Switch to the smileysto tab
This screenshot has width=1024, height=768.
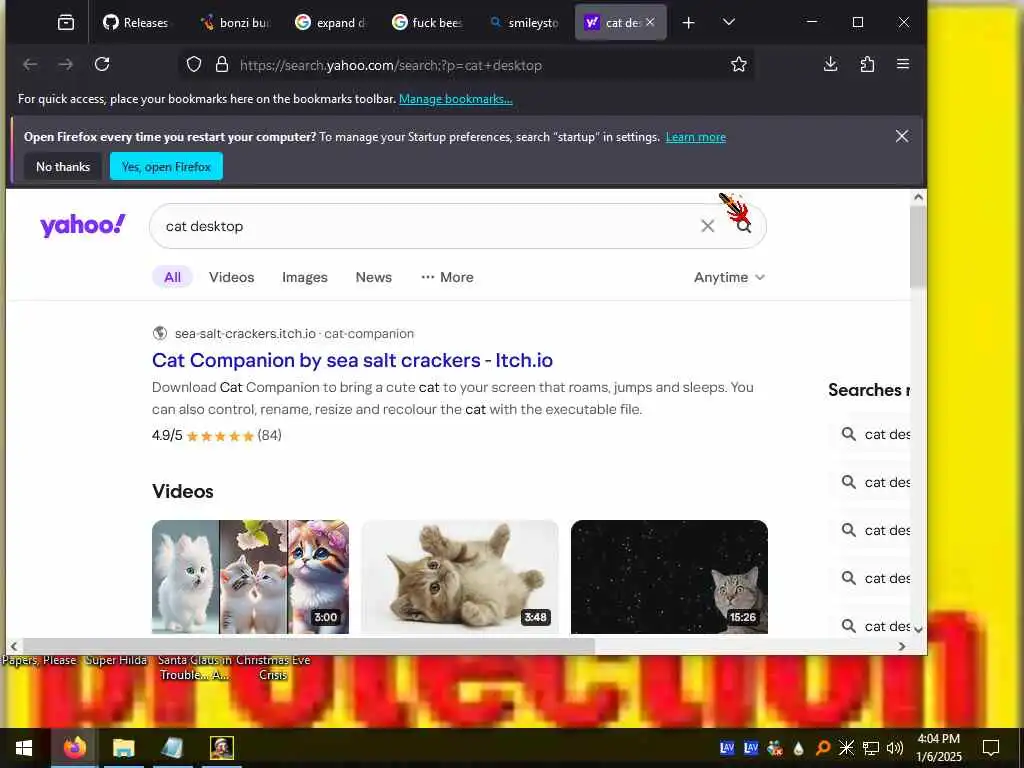pyautogui.click(x=525, y=23)
